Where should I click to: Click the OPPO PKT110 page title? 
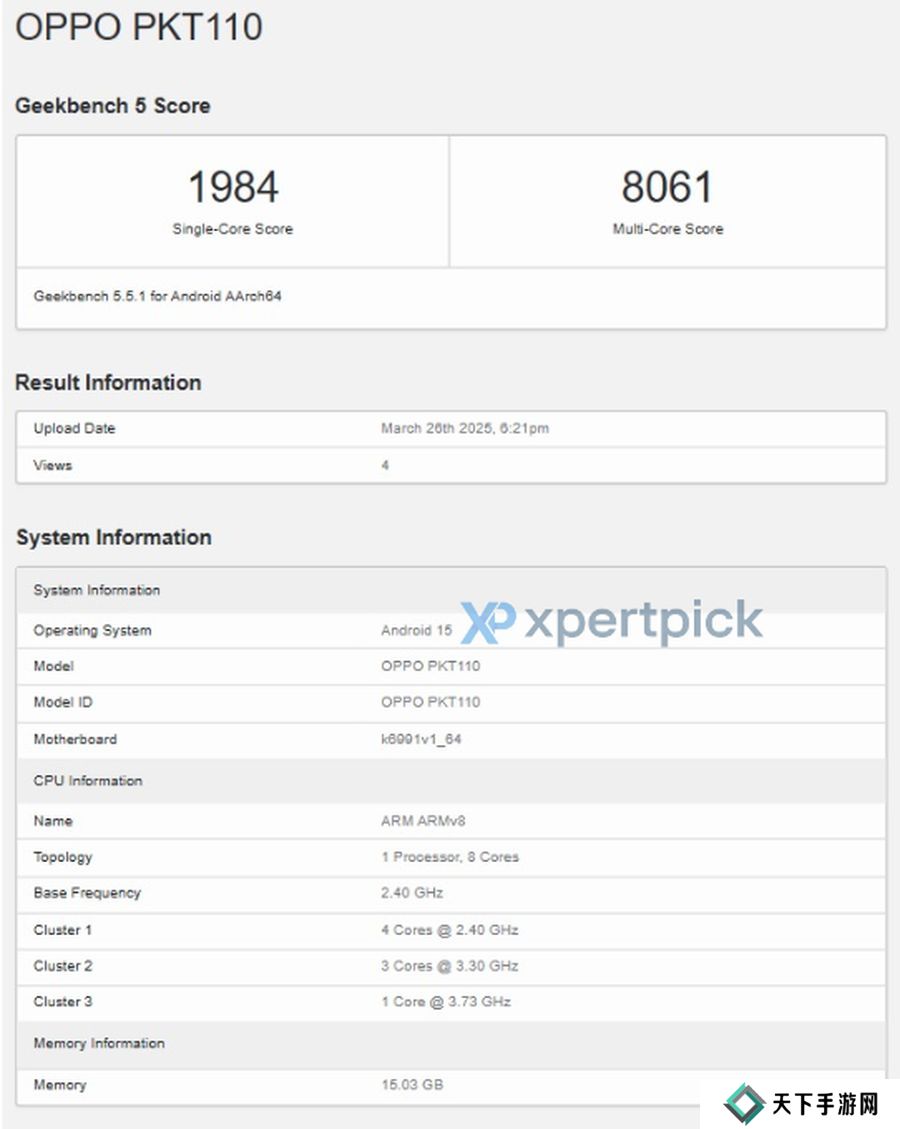[x=139, y=27]
